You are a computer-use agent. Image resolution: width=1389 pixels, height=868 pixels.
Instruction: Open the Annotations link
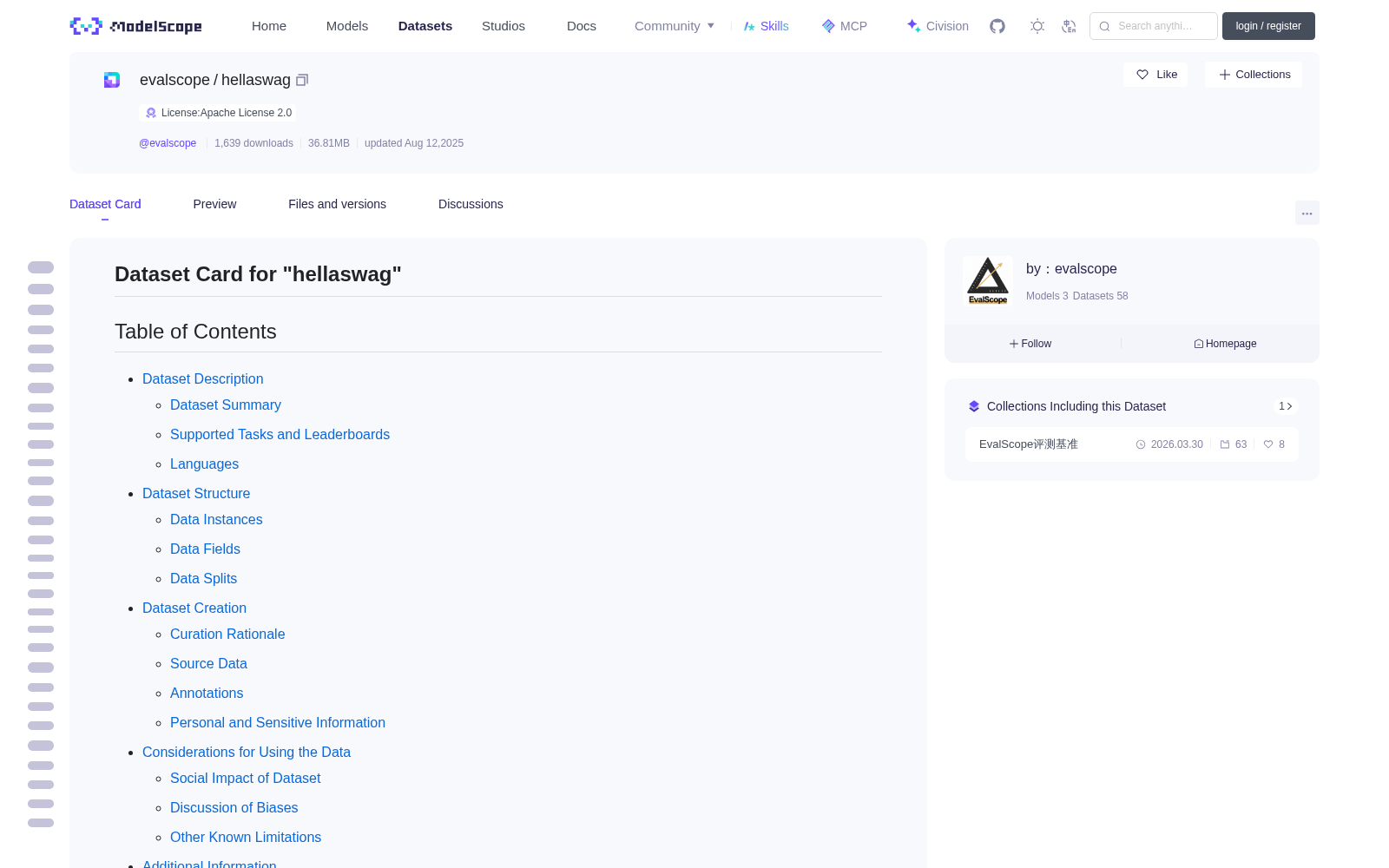pyautogui.click(x=207, y=693)
